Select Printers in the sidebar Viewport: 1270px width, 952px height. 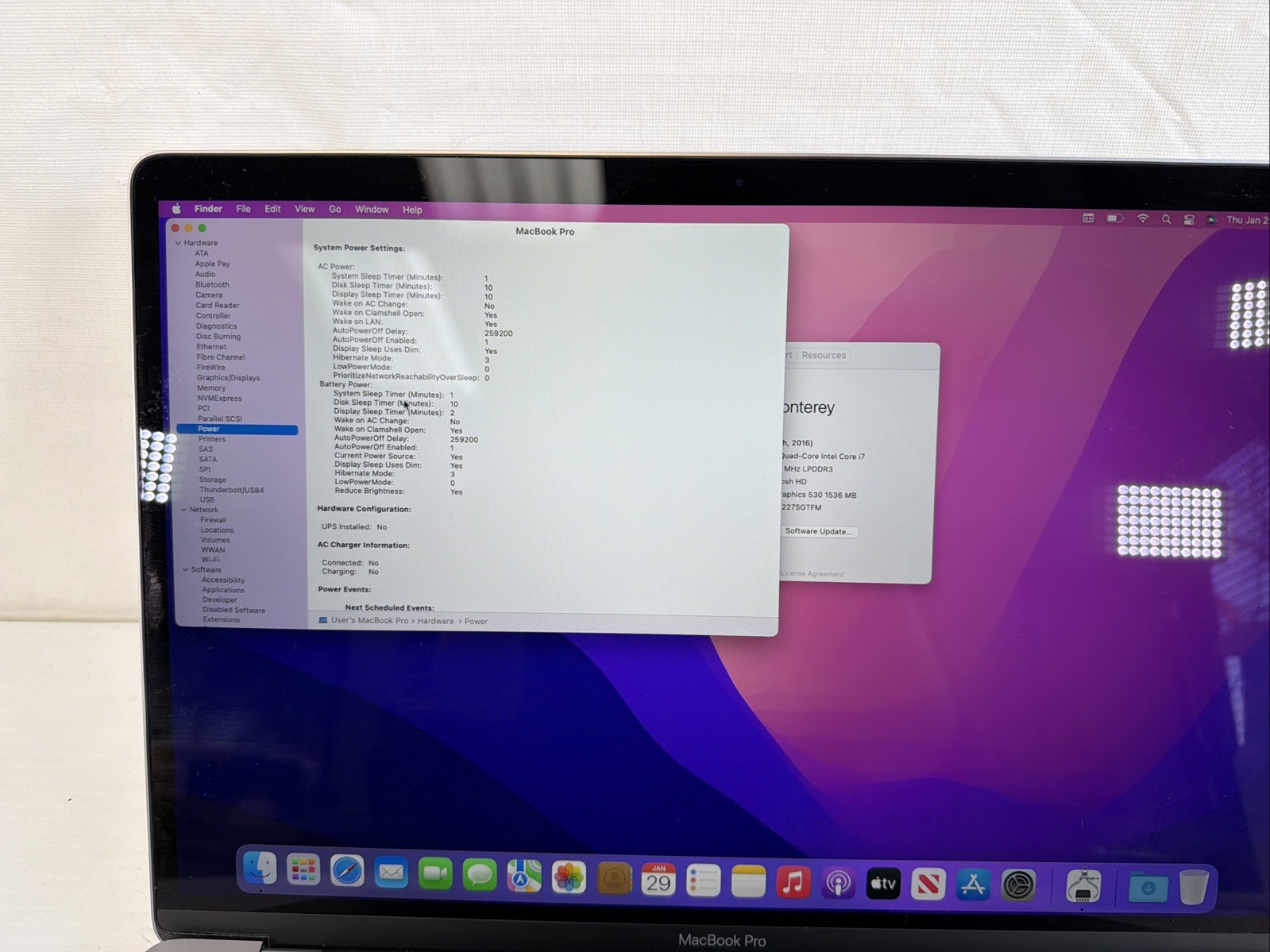[211, 439]
